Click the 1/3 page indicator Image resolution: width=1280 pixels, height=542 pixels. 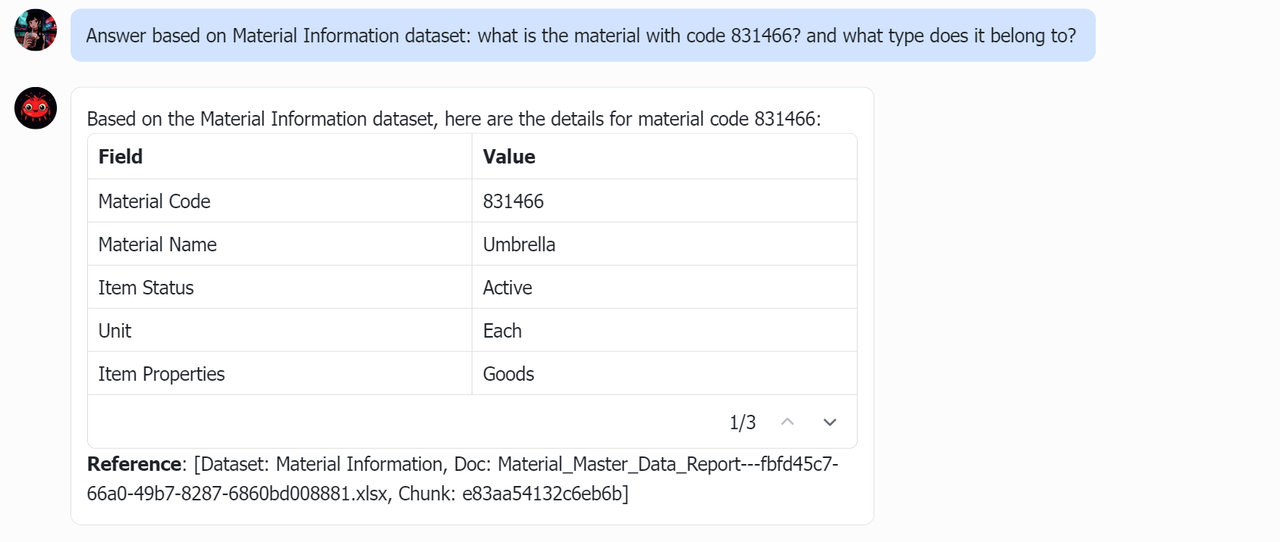742,422
